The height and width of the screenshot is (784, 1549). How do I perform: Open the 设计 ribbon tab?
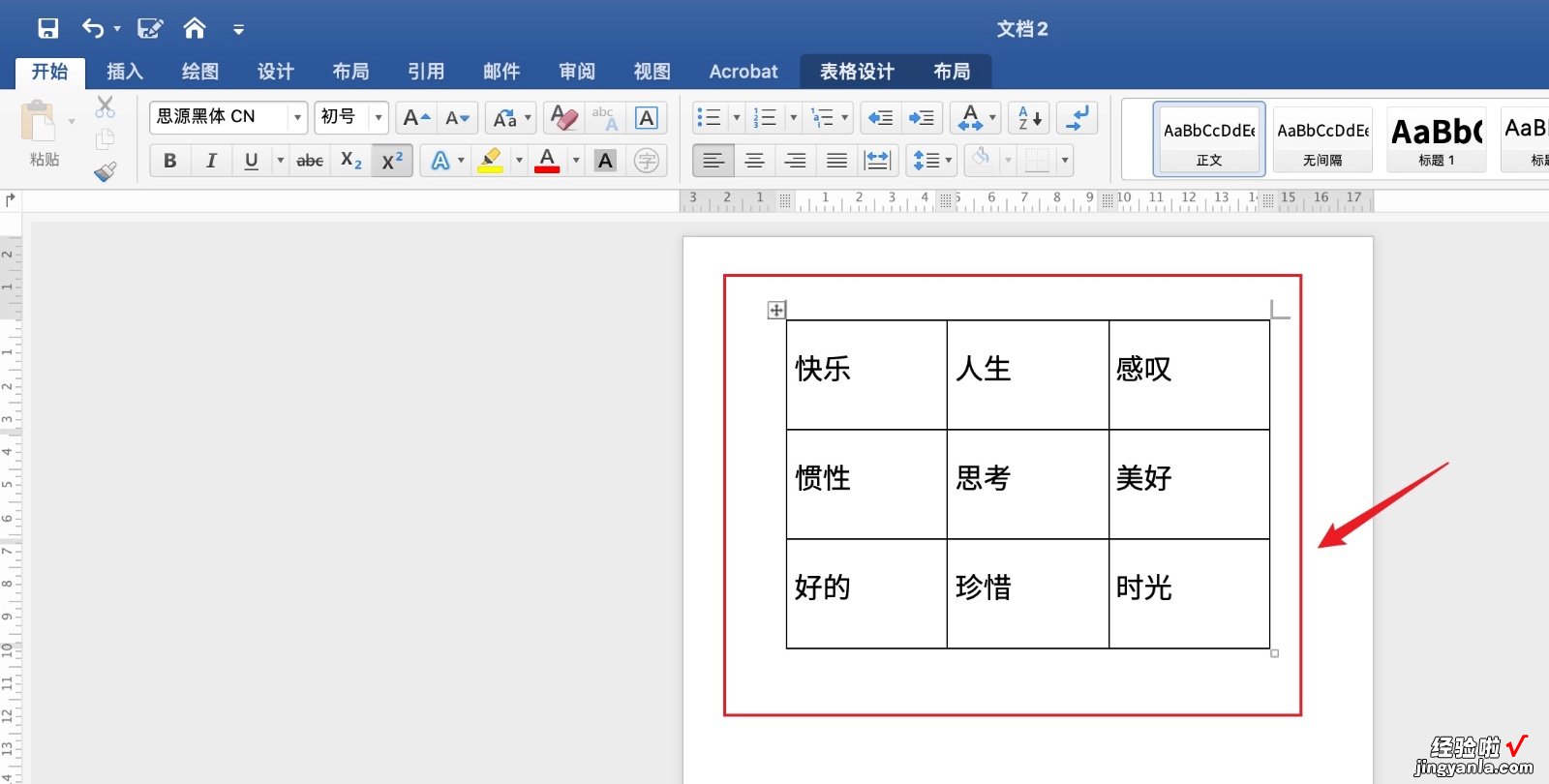click(276, 72)
